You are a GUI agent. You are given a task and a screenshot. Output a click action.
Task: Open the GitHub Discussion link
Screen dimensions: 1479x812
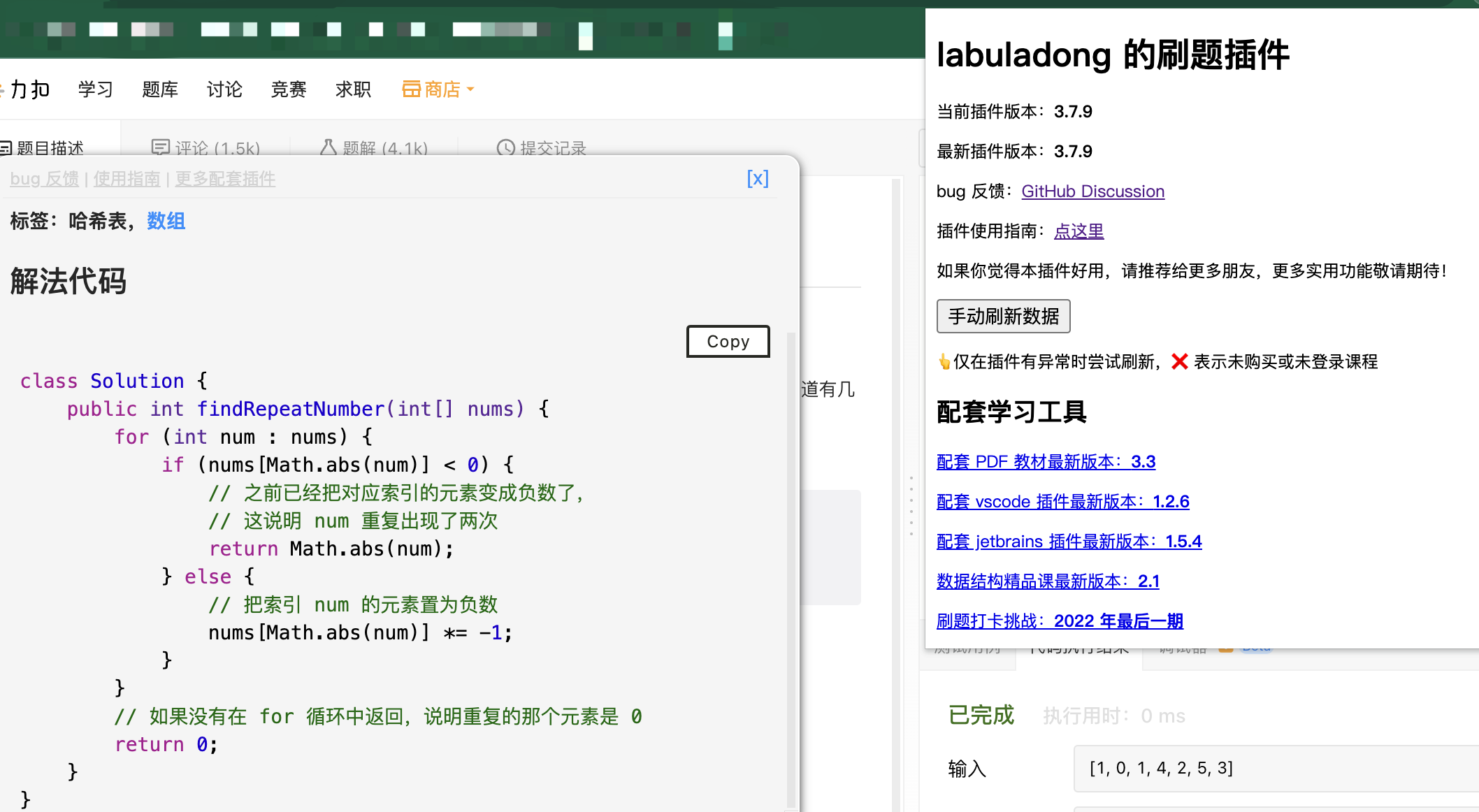(x=1092, y=191)
